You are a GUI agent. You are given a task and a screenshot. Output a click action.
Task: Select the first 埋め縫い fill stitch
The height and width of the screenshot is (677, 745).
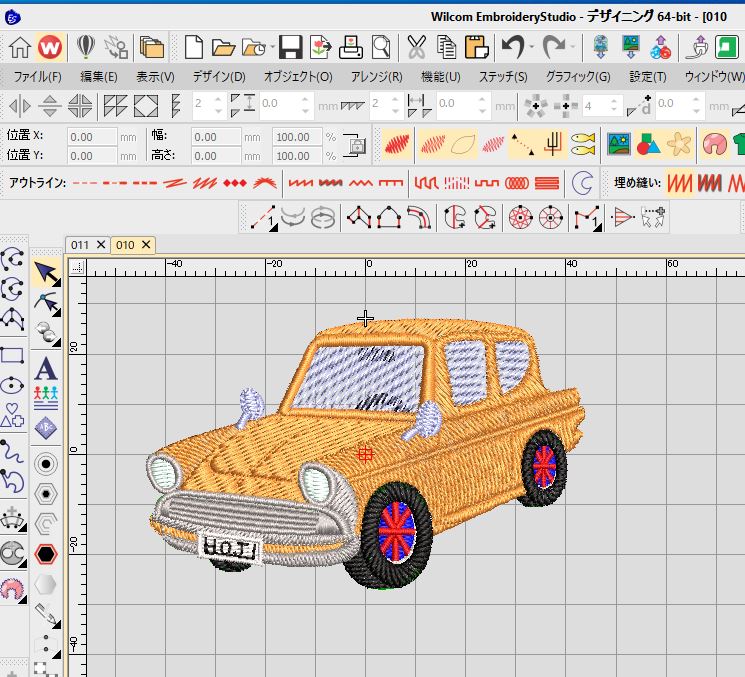[679, 183]
